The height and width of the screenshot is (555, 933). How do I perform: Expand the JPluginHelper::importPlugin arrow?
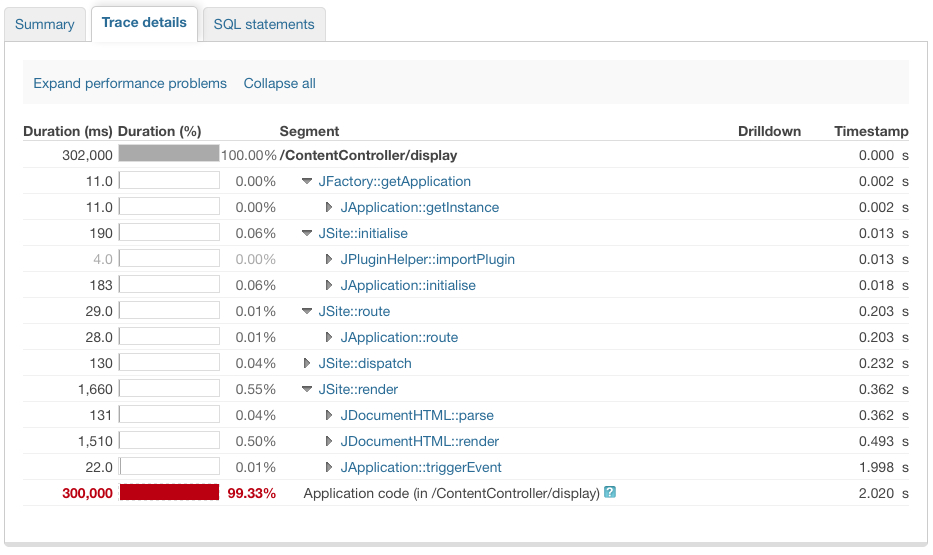click(x=329, y=260)
